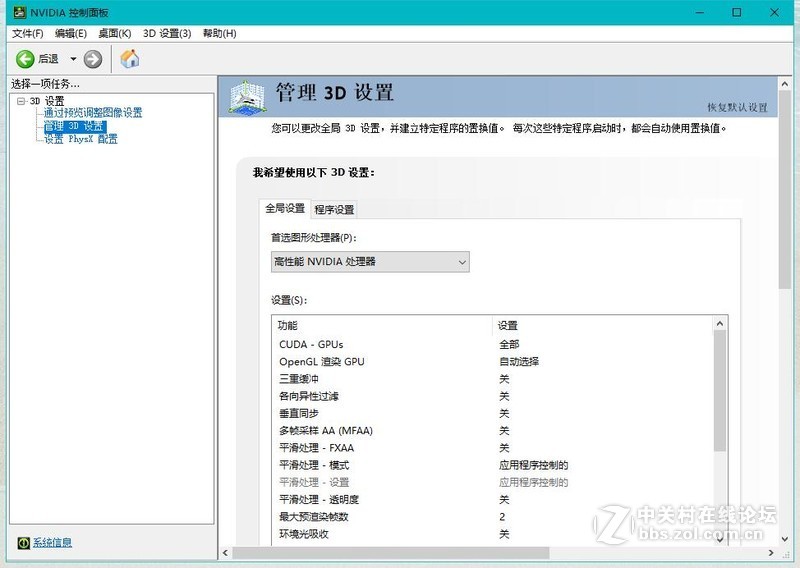Open the 桌面(K) menu
This screenshot has width=800, height=568.
tap(115, 33)
